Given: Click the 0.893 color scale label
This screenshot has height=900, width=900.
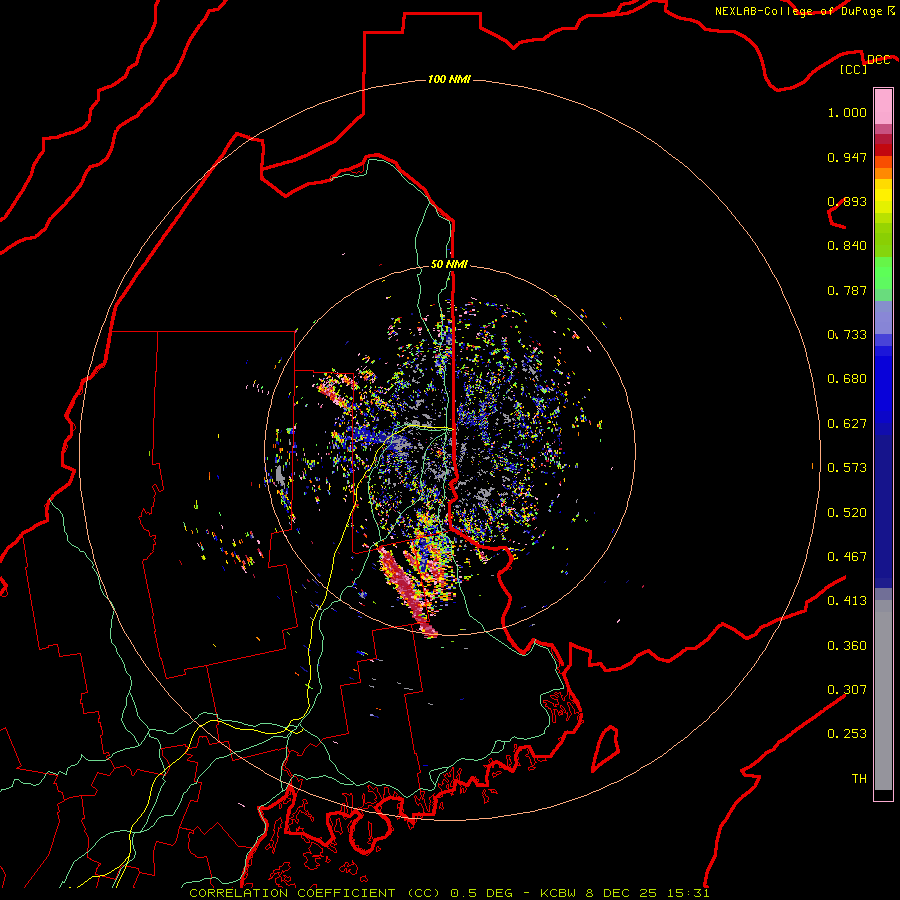Looking at the screenshot, I should [847, 201].
